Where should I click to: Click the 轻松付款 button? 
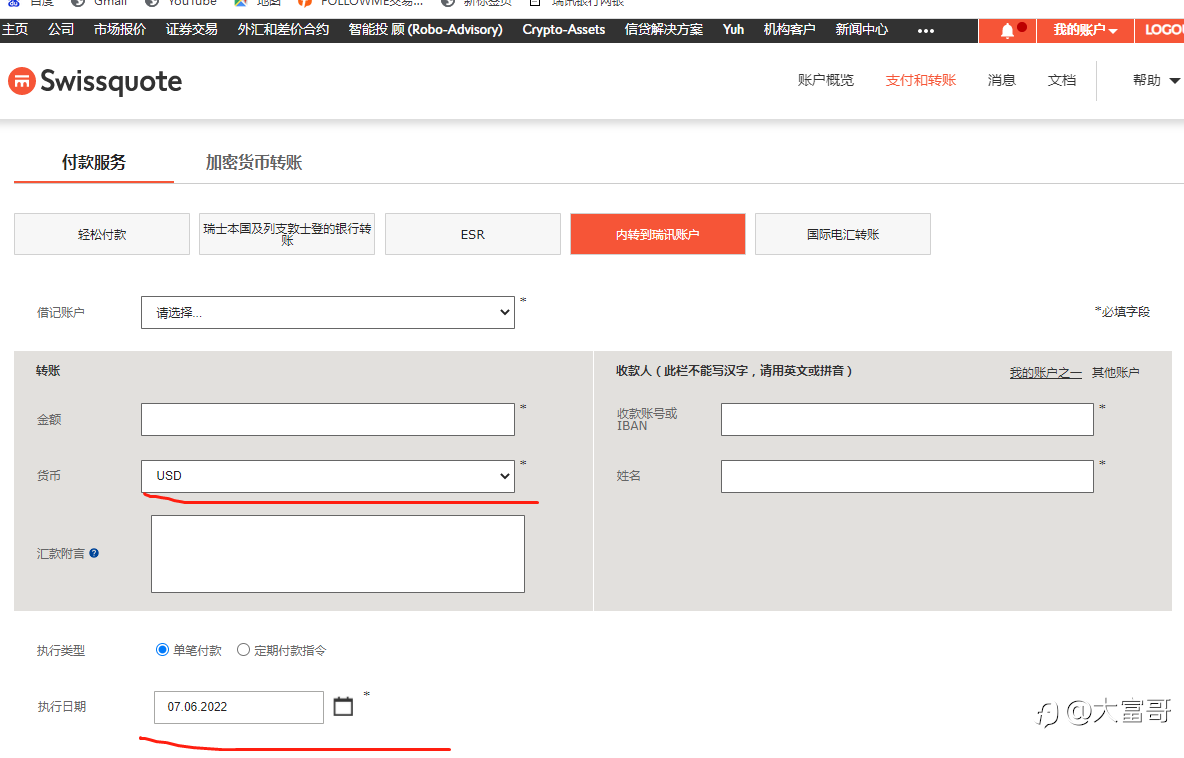point(102,234)
